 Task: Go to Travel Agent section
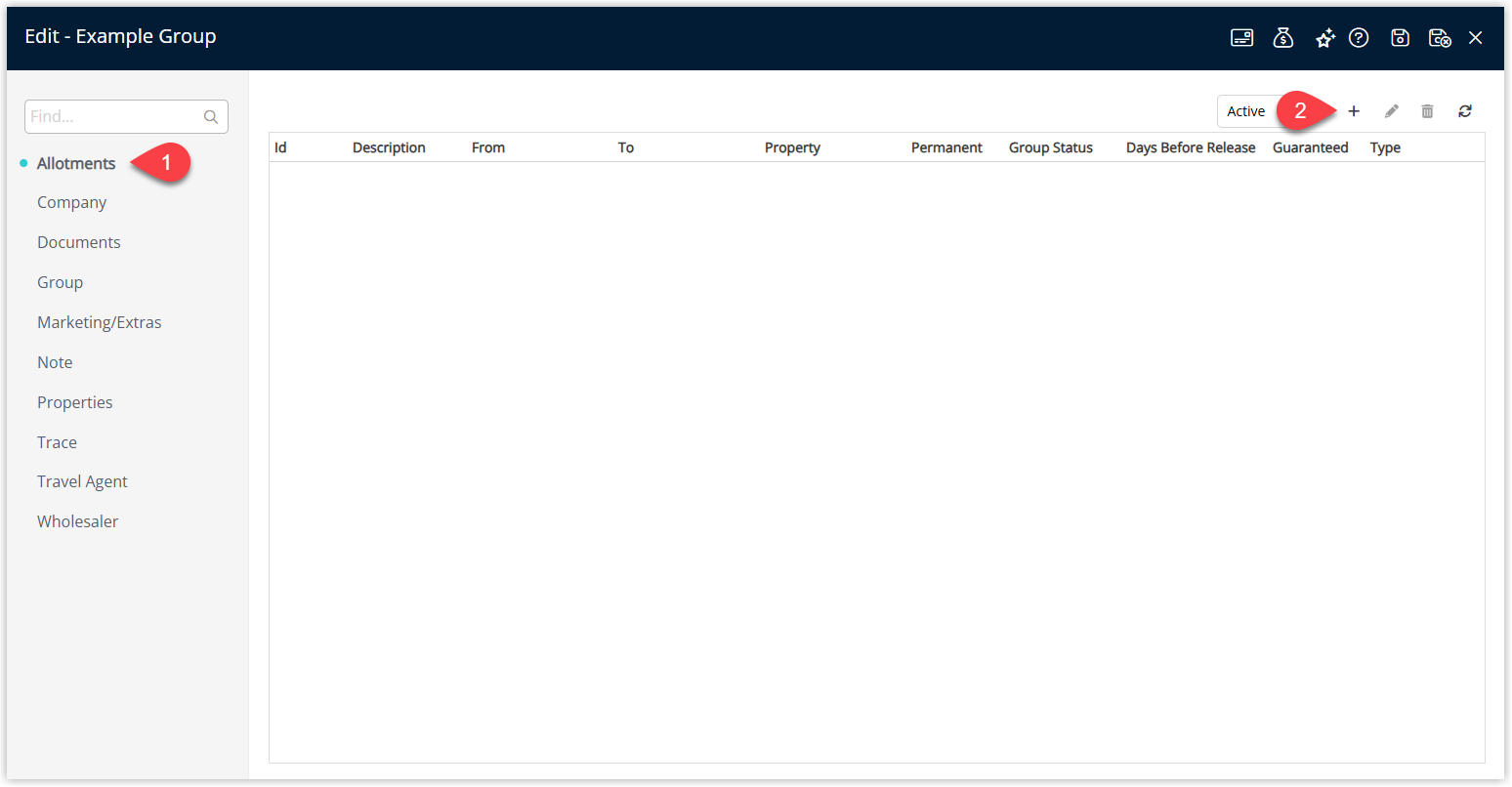coord(82,481)
